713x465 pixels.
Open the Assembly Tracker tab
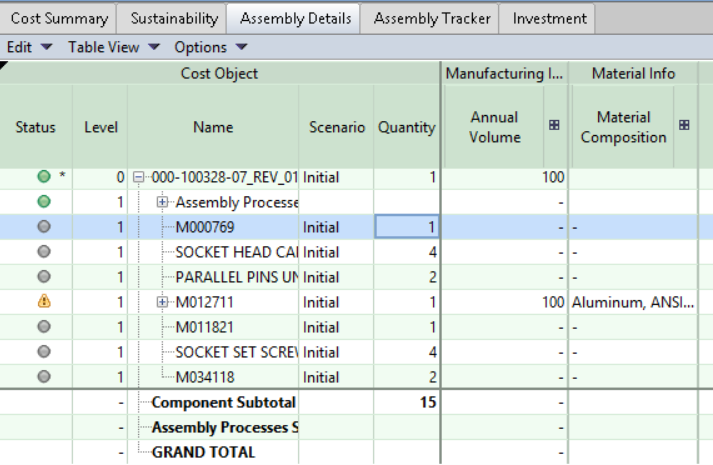pos(431,18)
